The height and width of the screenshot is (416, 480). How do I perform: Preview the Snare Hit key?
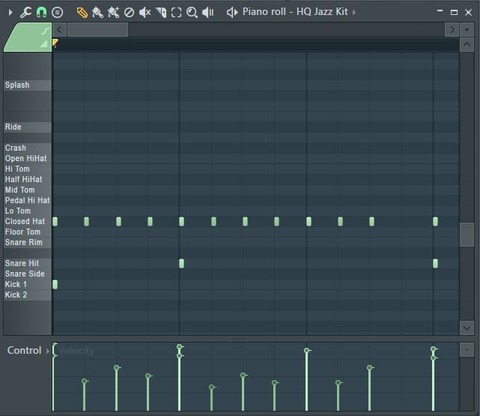coord(28,263)
